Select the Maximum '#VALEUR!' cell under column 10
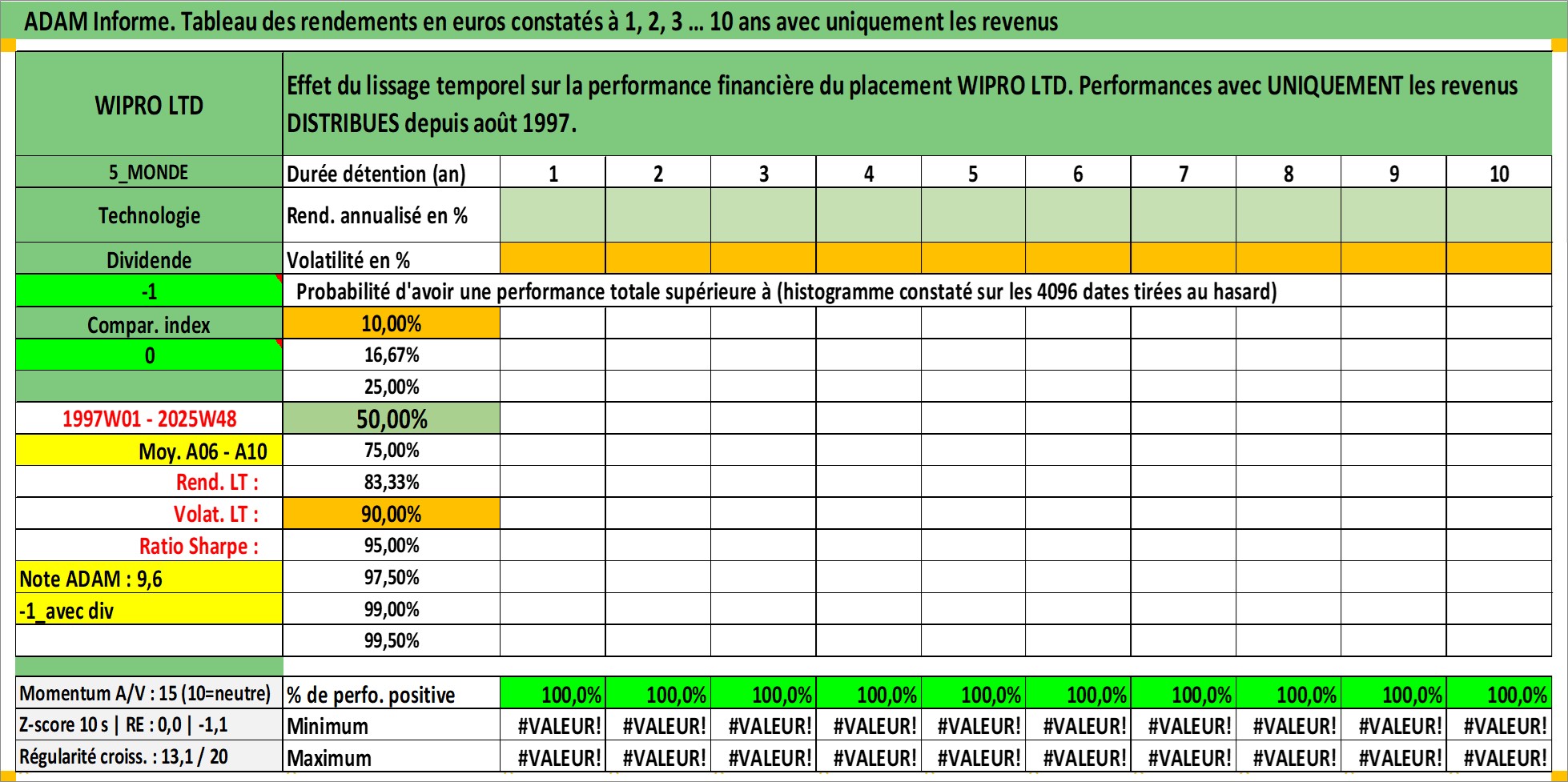The height and width of the screenshot is (782, 1568). pyautogui.click(x=1499, y=757)
